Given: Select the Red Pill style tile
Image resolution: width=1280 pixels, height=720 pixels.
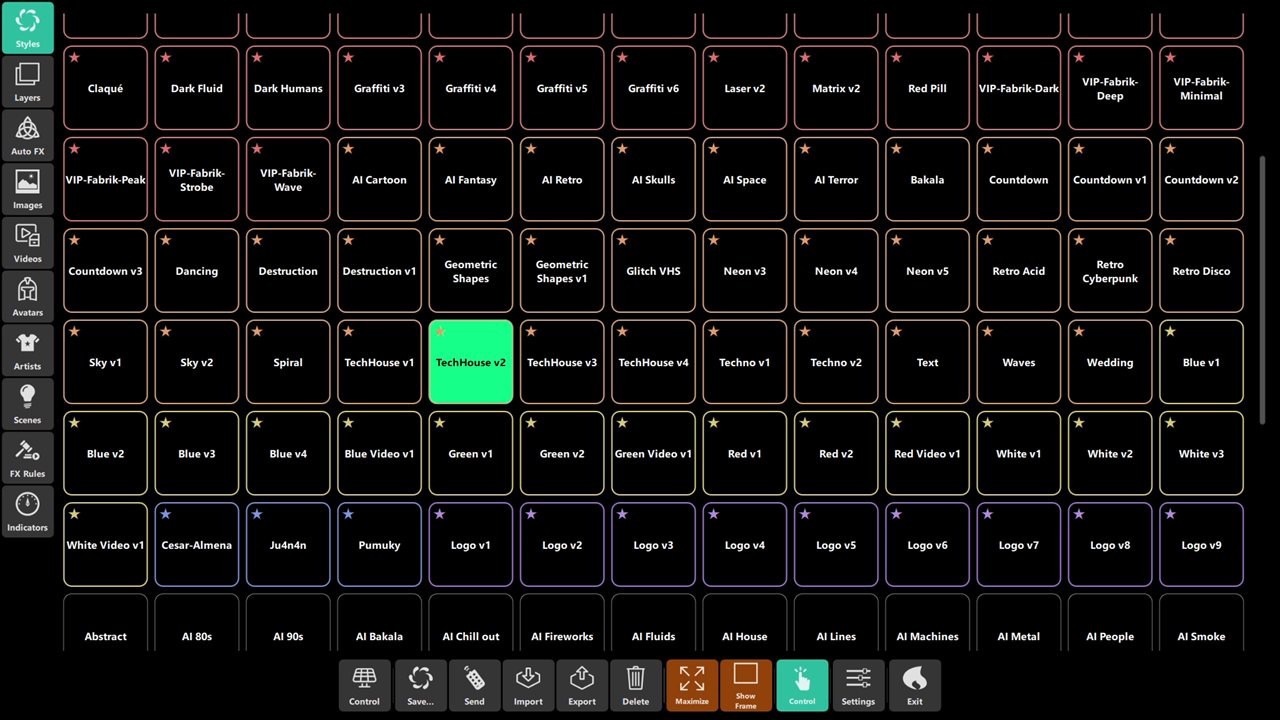Looking at the screenshot, I should click(927, 88).
